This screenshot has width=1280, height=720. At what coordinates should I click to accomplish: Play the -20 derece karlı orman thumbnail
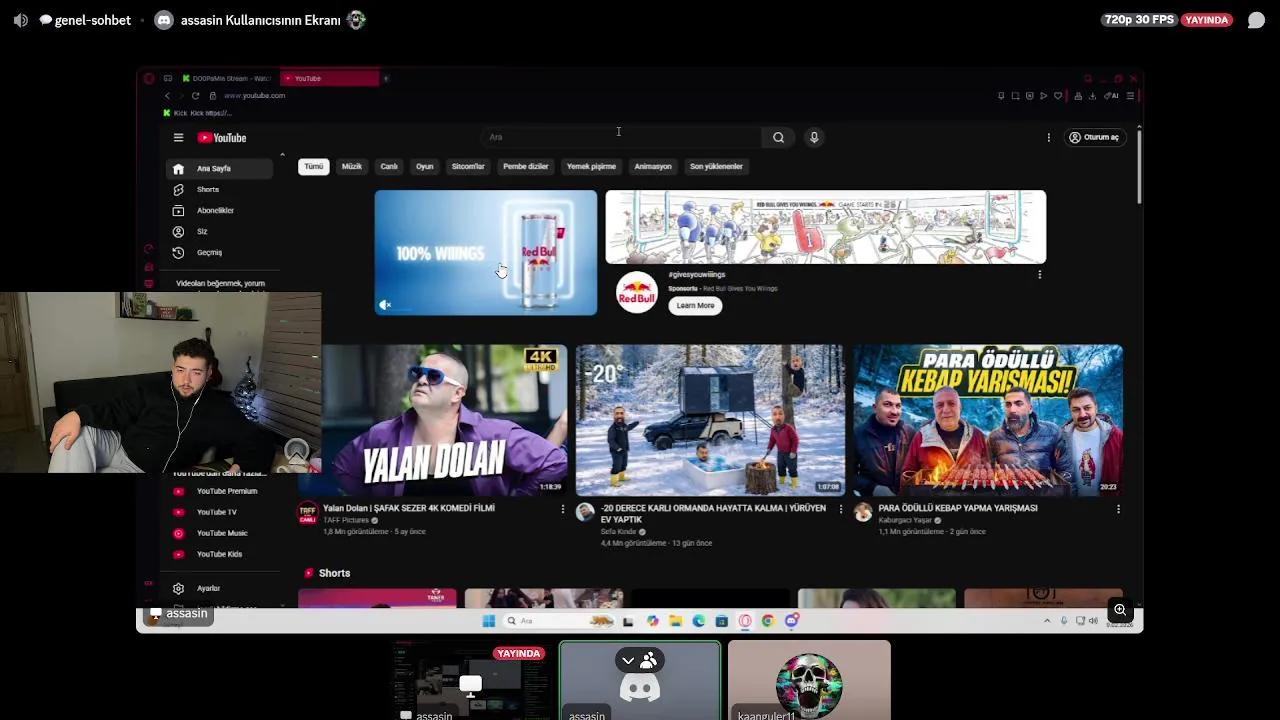(x=710, y=420)
